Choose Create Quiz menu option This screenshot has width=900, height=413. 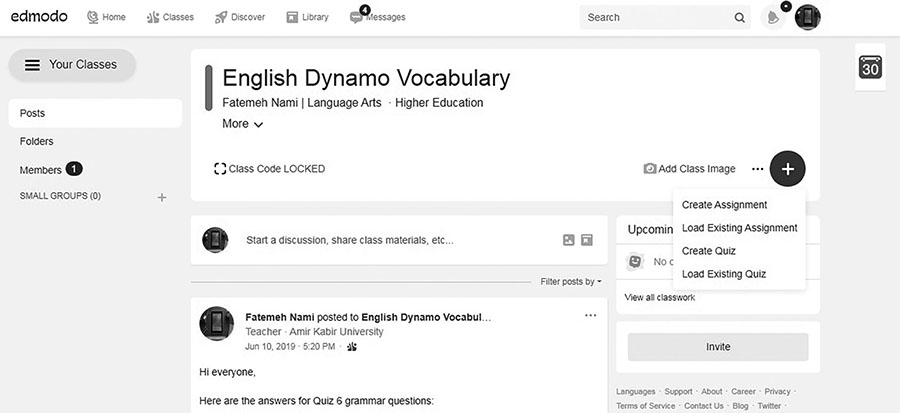tap(709, 250)
